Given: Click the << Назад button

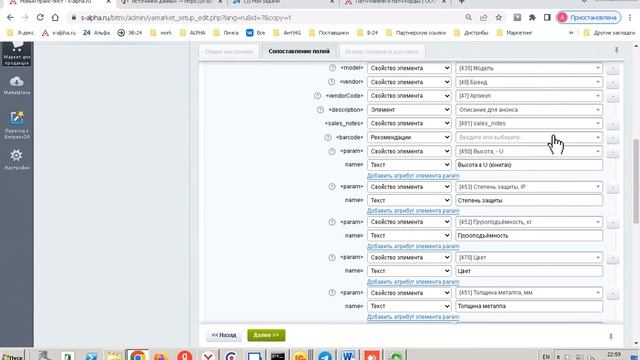Looking at the screenshot, I should click(x=224, y=335).
